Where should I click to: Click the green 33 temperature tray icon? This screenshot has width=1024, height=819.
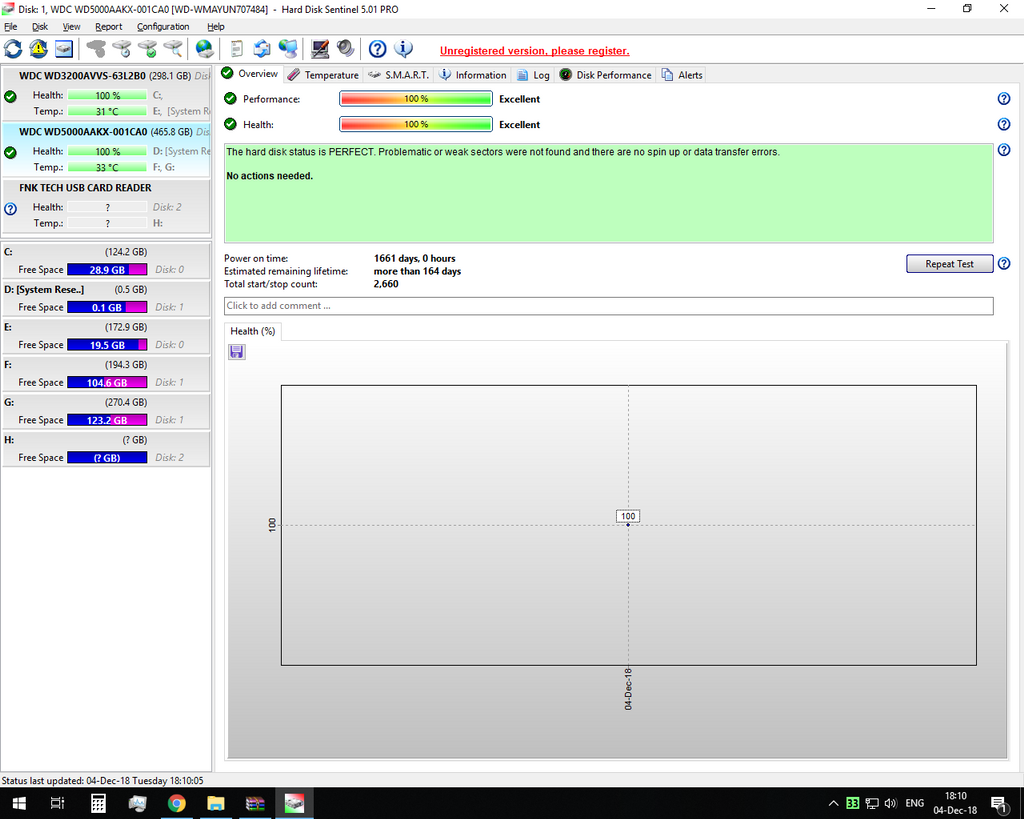852,803
